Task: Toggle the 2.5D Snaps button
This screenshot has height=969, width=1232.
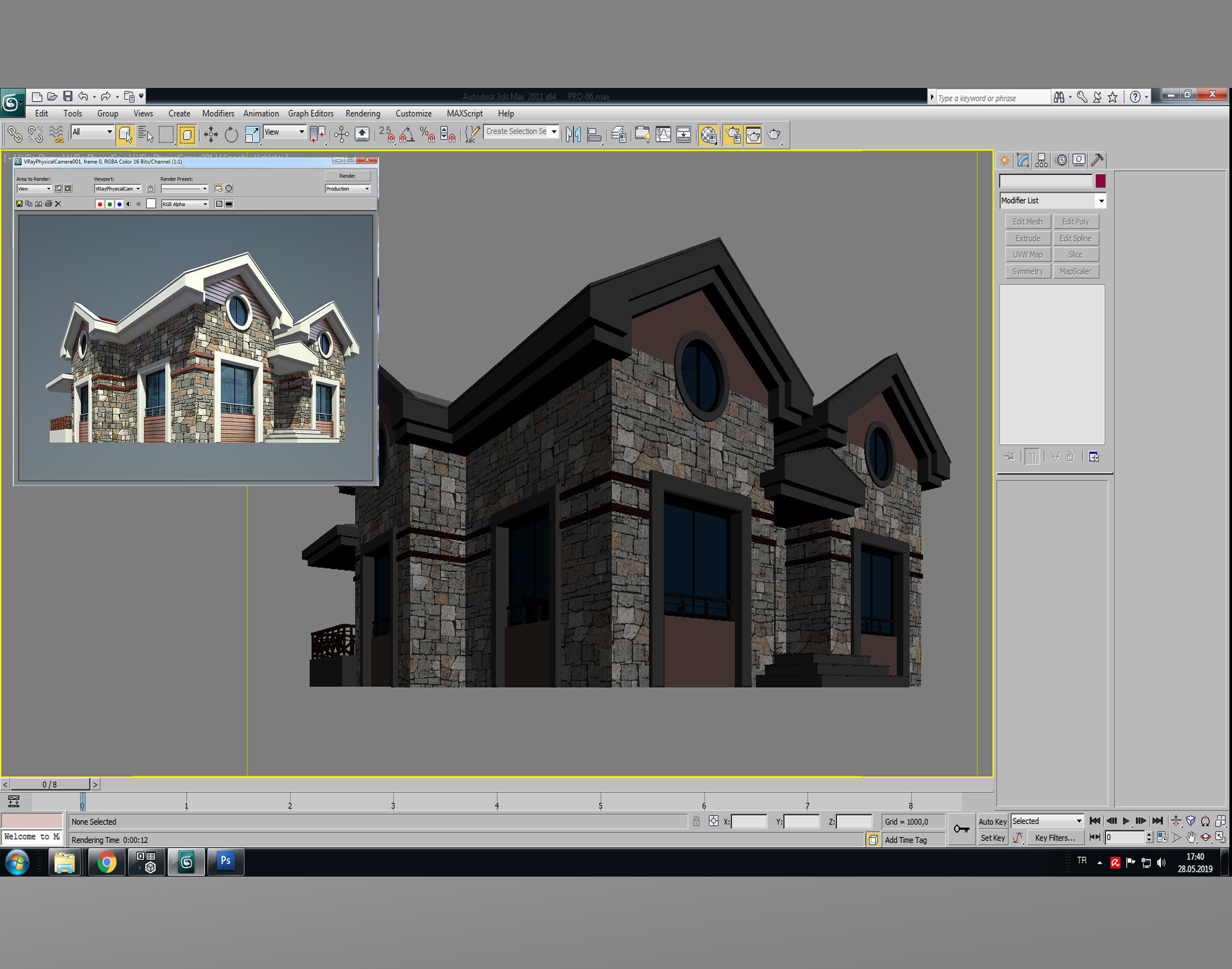Action: point(387,134)
